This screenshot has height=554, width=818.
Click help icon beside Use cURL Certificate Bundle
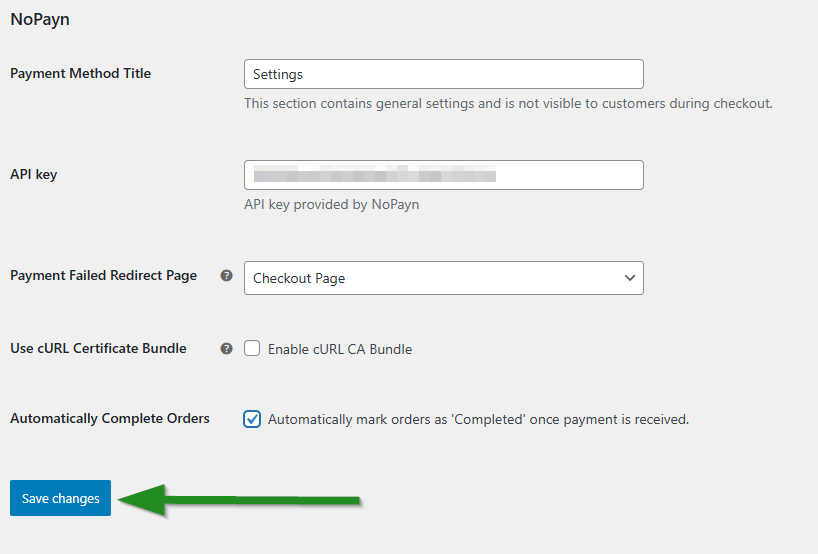pyautogui.click(x=227, y=349)
